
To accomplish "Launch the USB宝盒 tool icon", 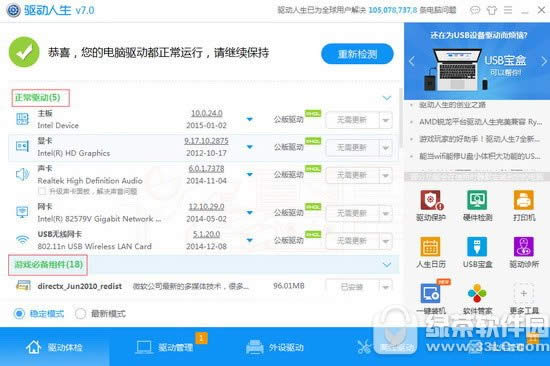I will (477, 247).
